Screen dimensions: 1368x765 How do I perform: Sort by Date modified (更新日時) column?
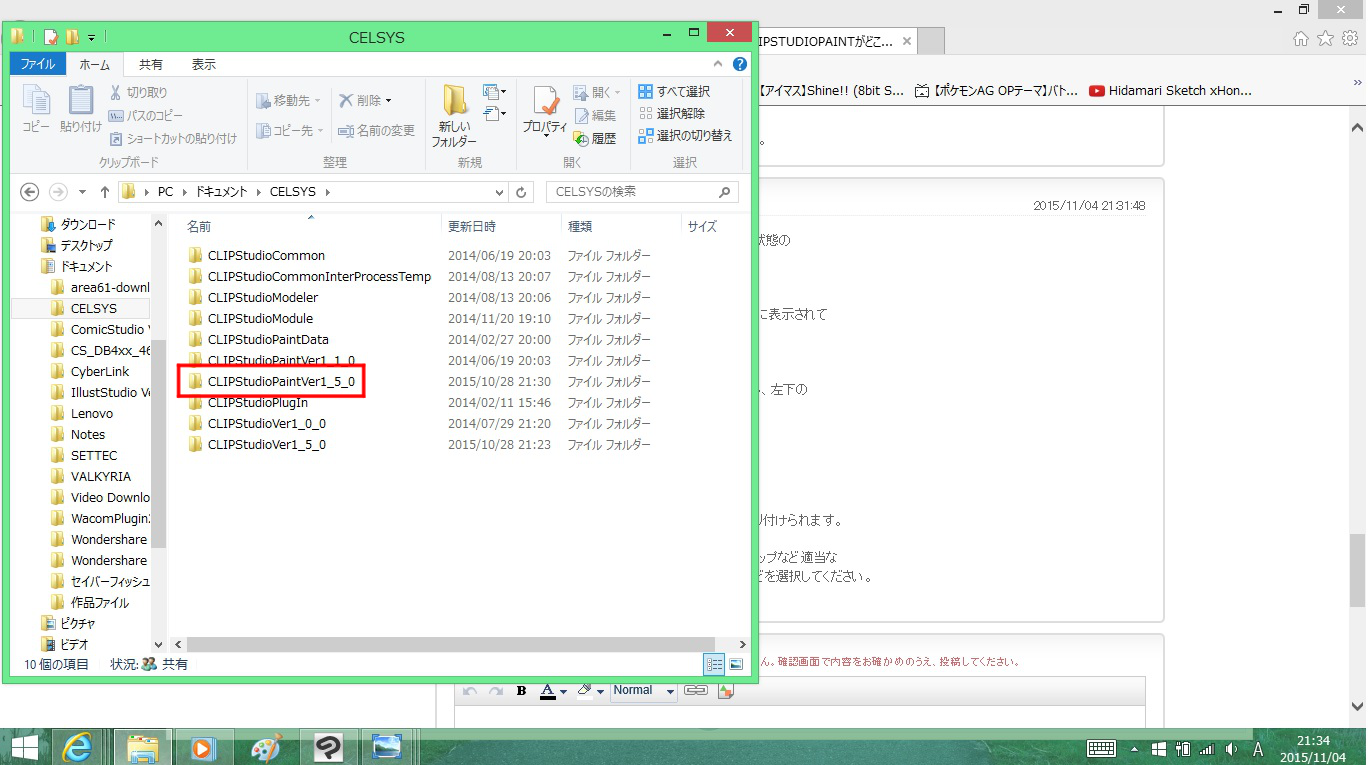tap(471, 227)
